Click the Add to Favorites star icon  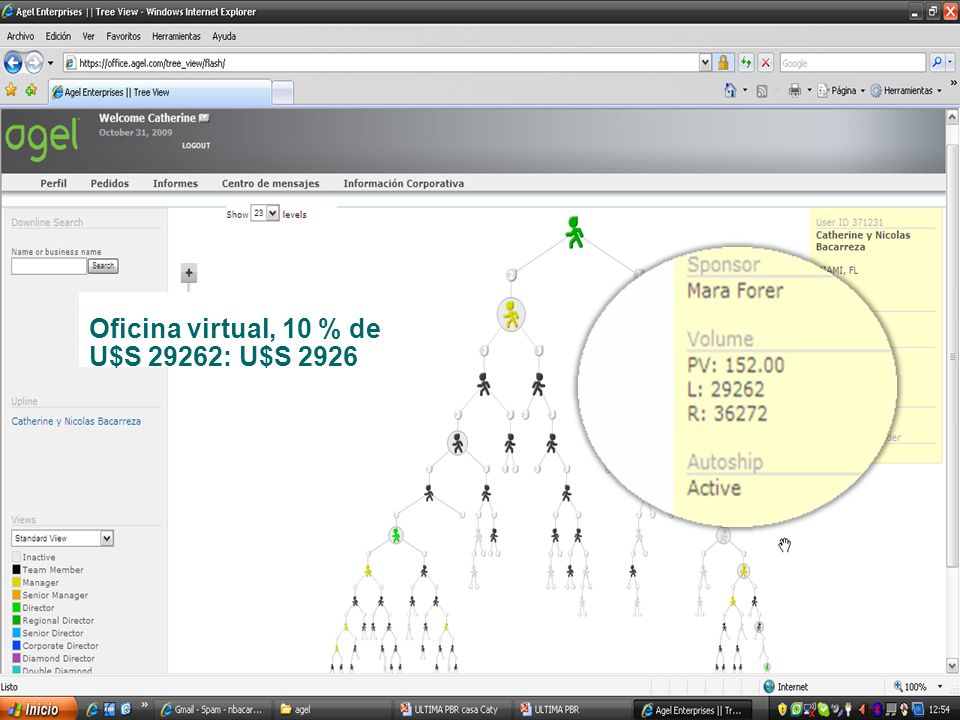coord(31,91)
